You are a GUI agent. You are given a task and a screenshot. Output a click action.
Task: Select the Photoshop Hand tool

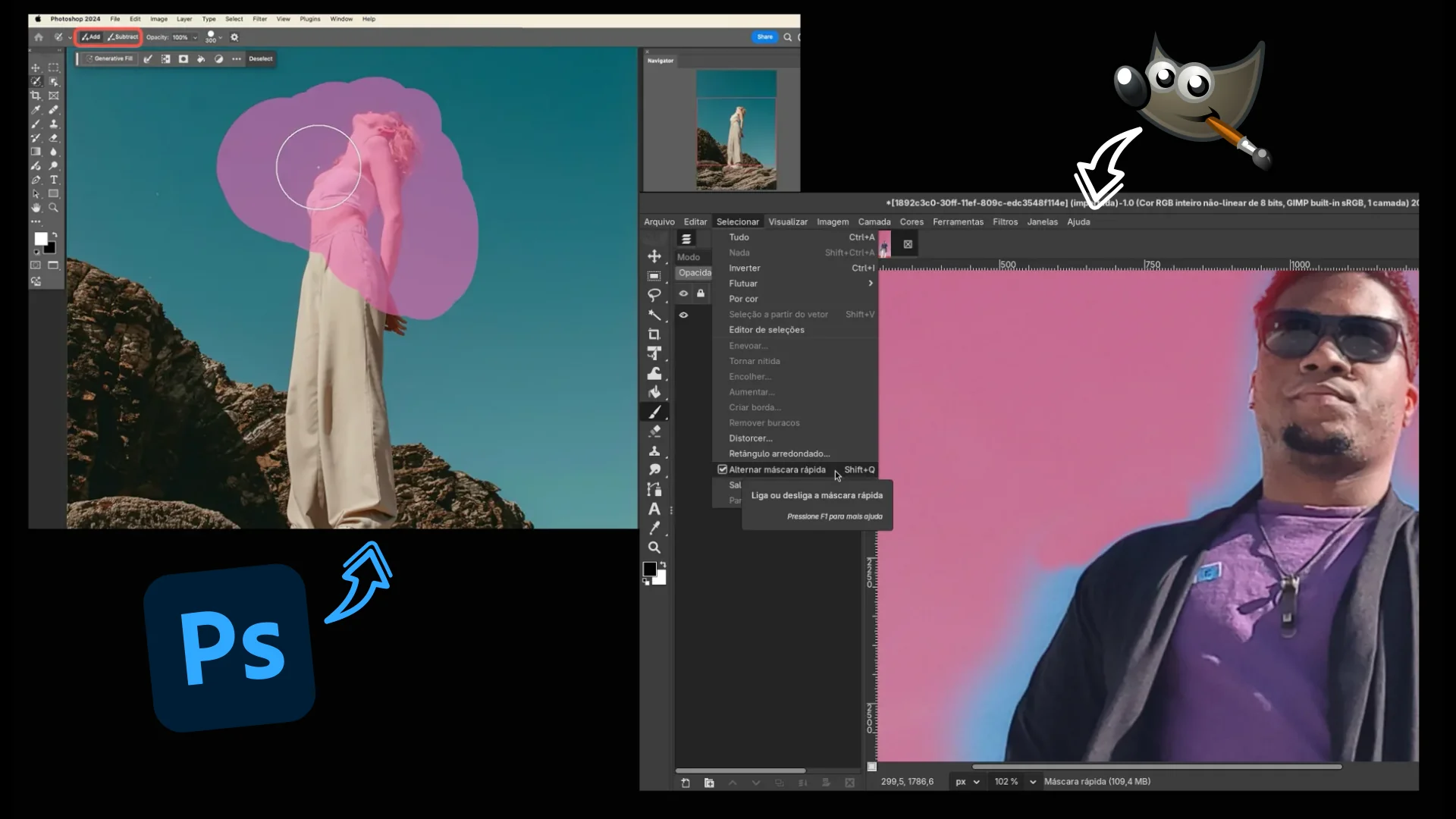[x=36, y=207]
